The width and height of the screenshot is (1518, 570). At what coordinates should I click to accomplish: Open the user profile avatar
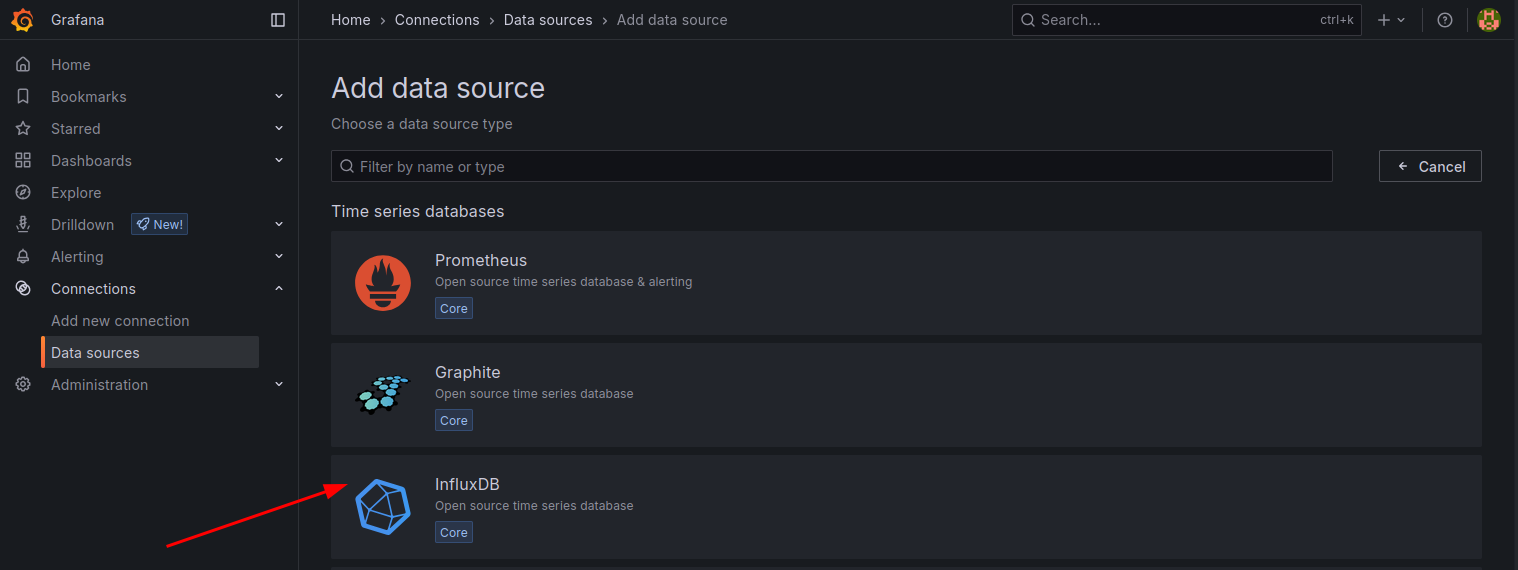(x=1488, y=20)
